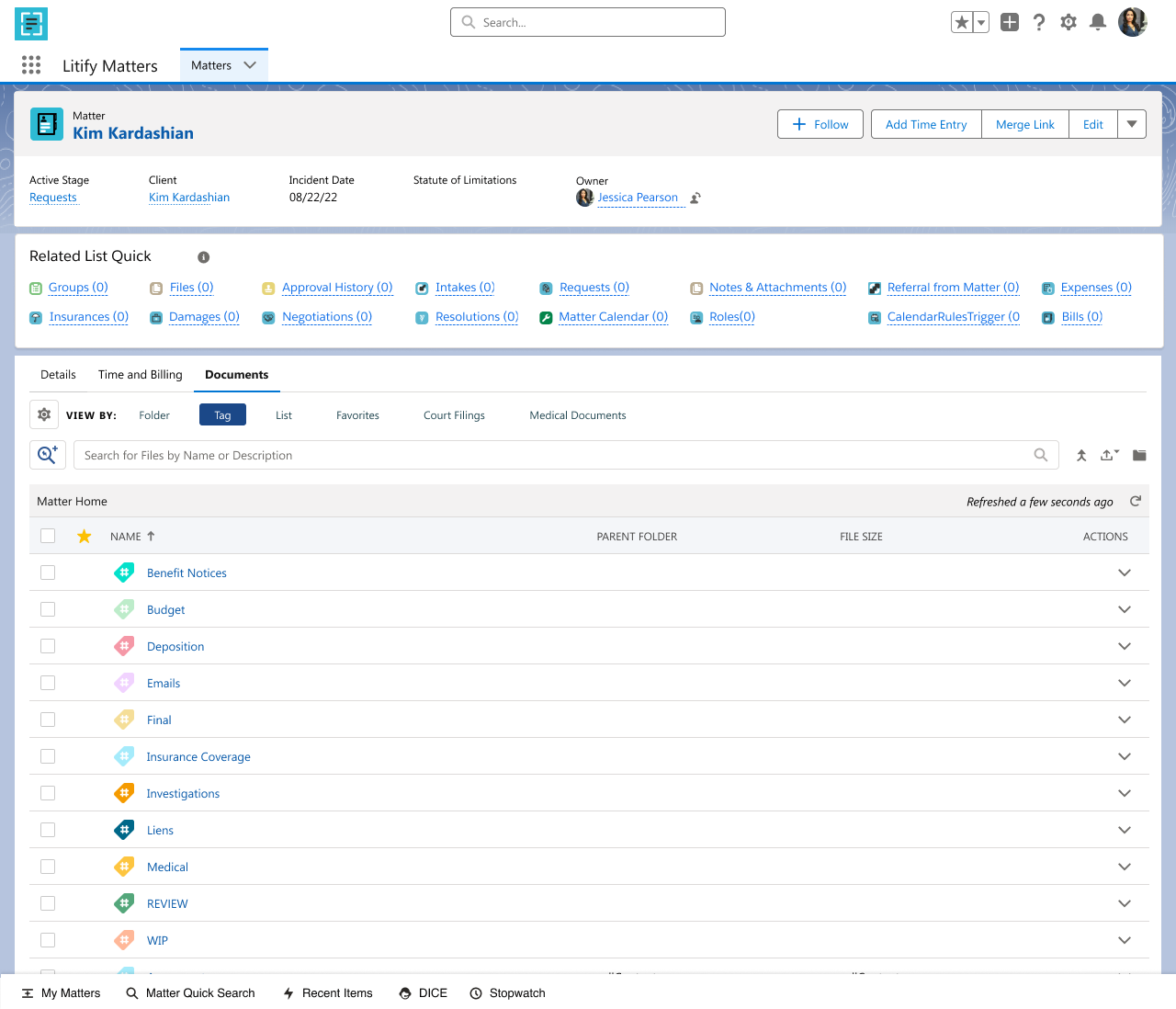1176x1009 pixels.
Task: Click the Search for Files input field
Action: 566,455
